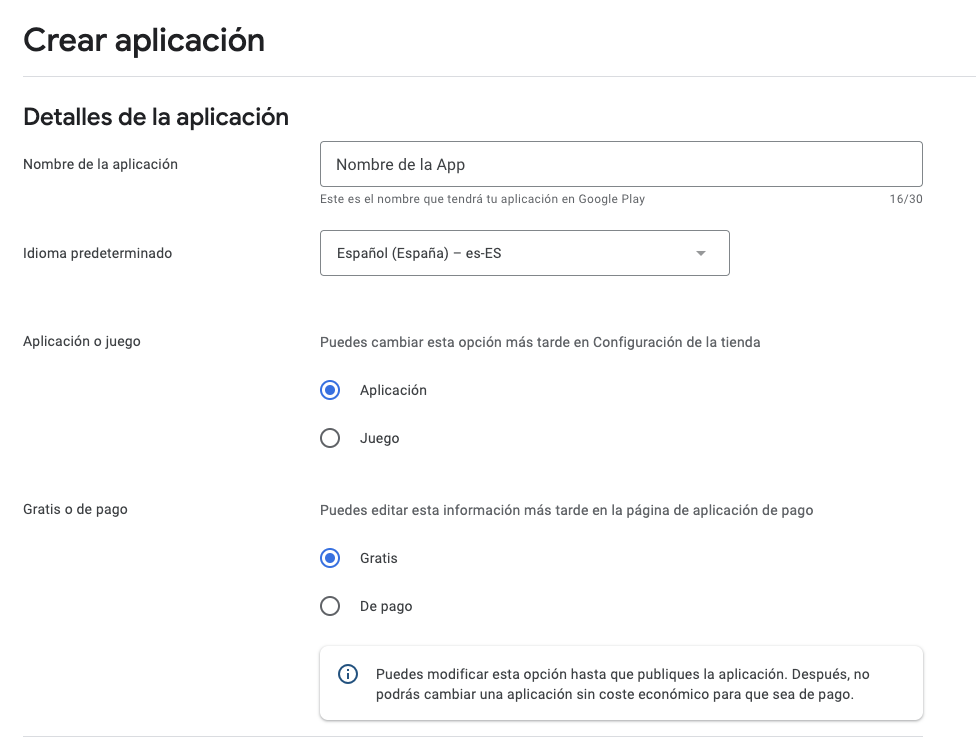Select the De pago radio button circle
Image resolution: width=976 pixels, height=738 pixels.
(x=330, y=606)
